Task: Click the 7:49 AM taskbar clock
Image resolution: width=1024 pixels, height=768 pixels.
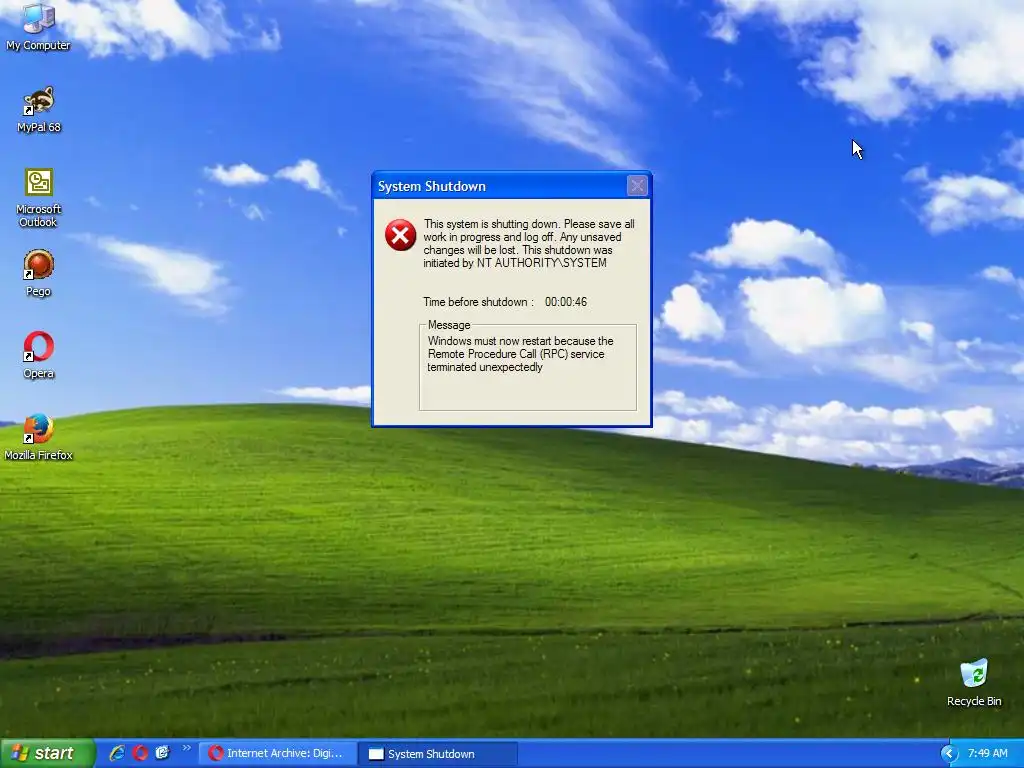Action: point(987,753)
